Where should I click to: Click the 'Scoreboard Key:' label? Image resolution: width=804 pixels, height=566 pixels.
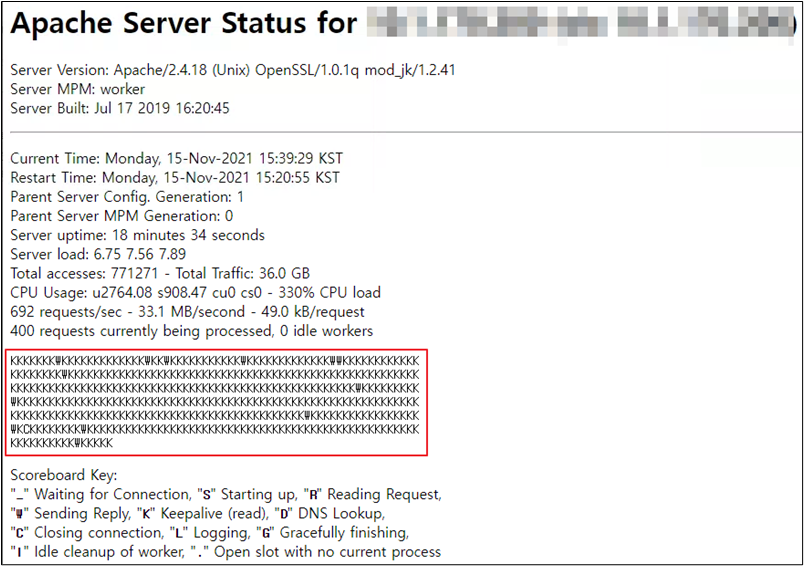point(64,475)
